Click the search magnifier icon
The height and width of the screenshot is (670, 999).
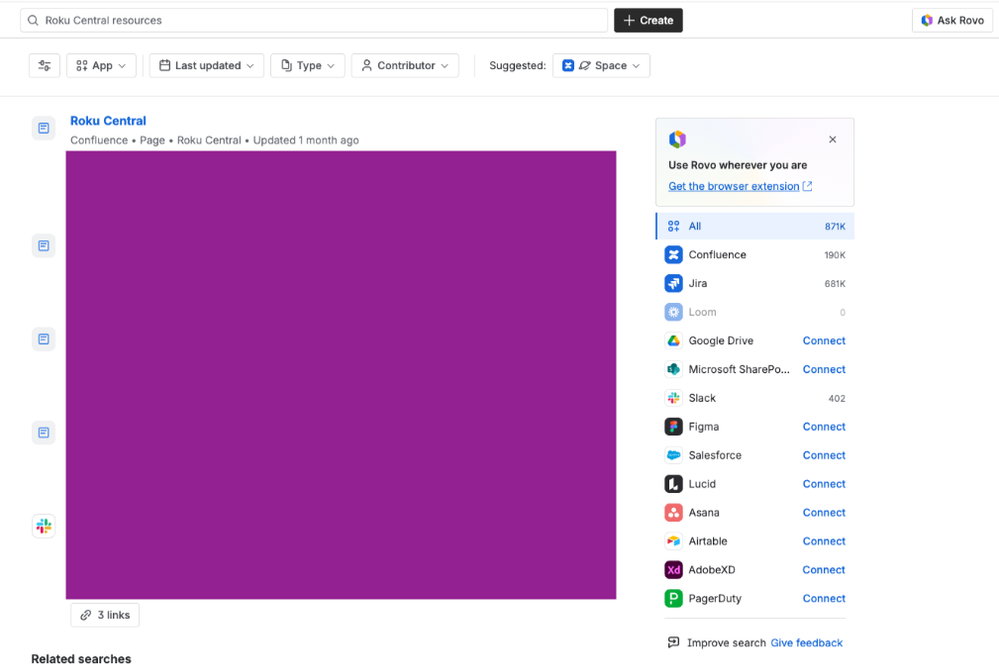33,20
